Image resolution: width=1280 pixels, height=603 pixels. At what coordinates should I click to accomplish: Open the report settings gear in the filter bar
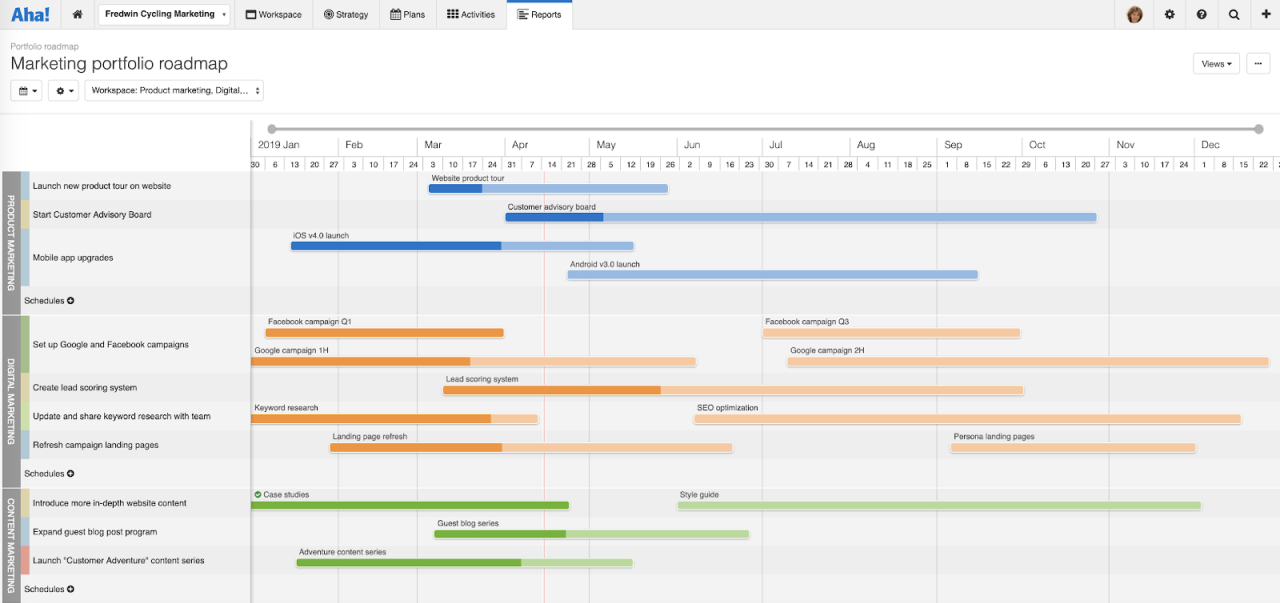(x=62, y=90)
